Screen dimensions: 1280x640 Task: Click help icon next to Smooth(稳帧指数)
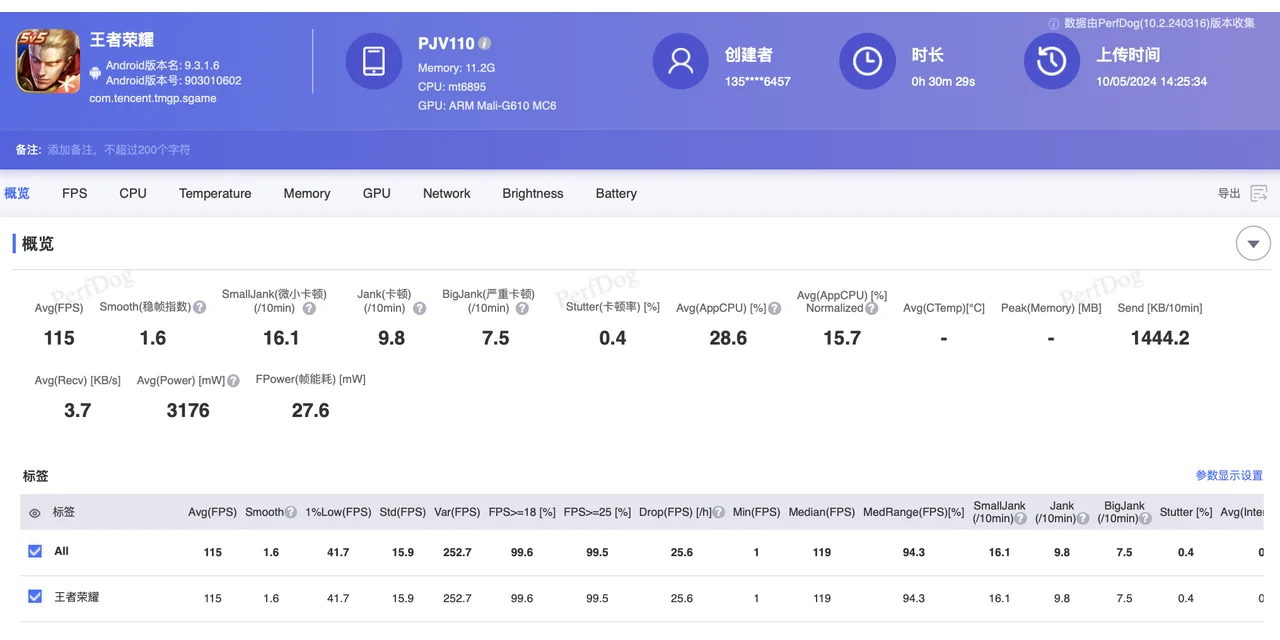click(x=200, y=307)
